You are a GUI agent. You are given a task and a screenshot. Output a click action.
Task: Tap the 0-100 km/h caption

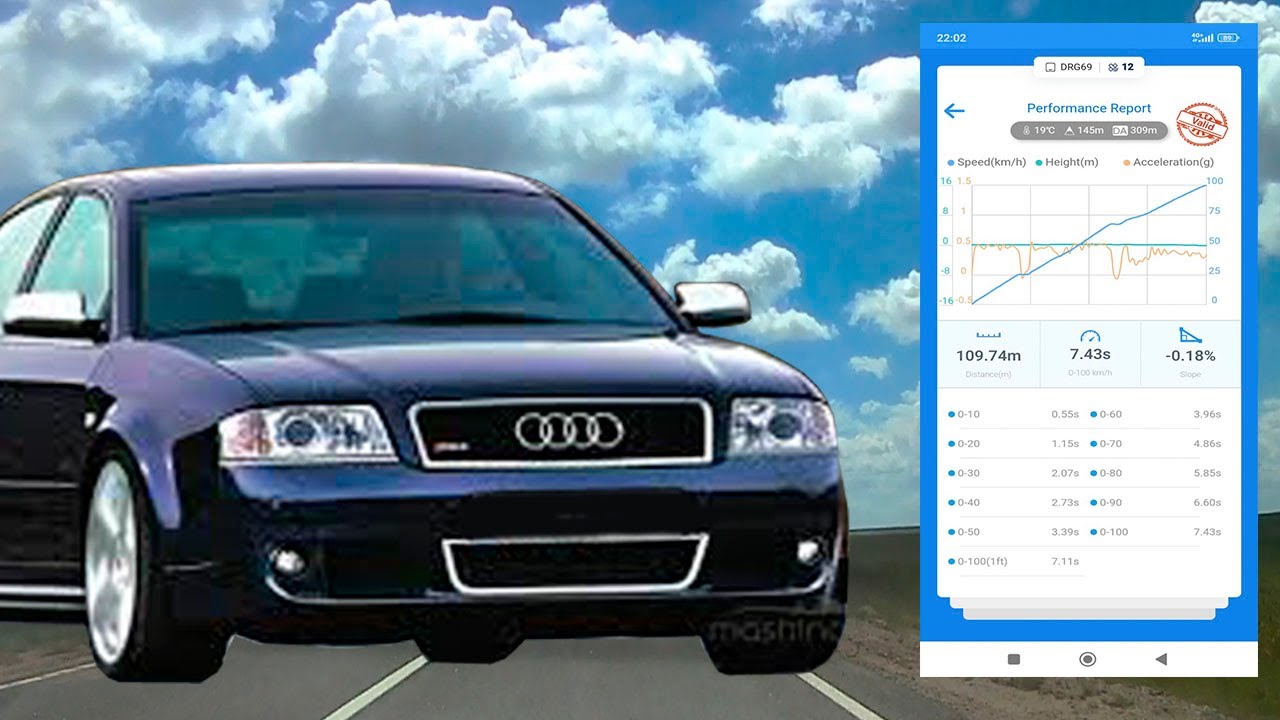(x=1090, y=373)
